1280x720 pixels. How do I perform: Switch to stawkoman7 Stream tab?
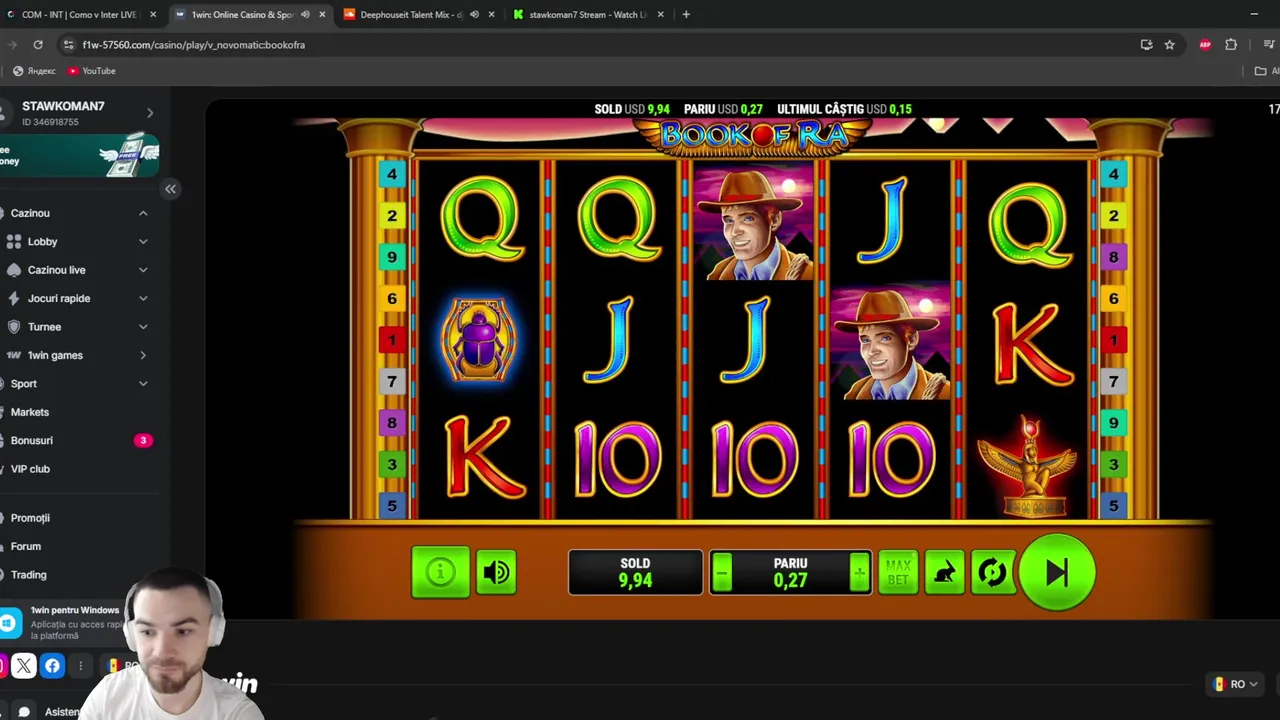587,14
